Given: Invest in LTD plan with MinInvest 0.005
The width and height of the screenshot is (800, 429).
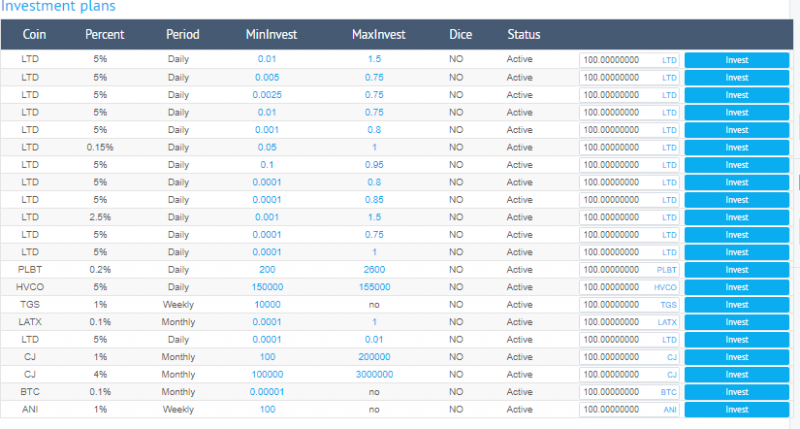Looking at the screenshot, I should click(x=737, y=78).
